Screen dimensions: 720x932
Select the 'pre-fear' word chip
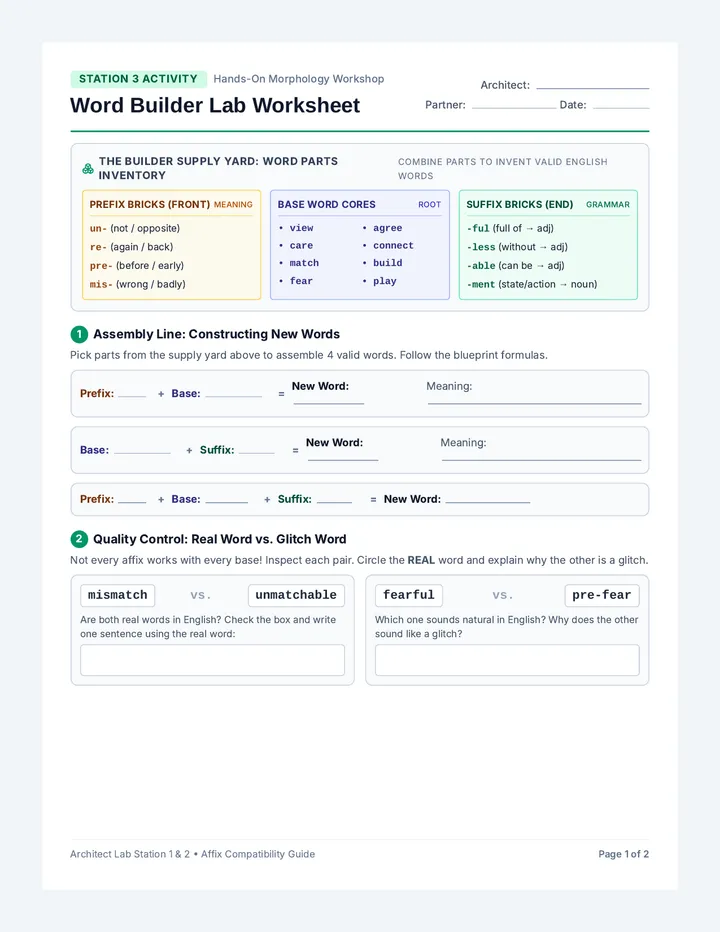(602, 595)
